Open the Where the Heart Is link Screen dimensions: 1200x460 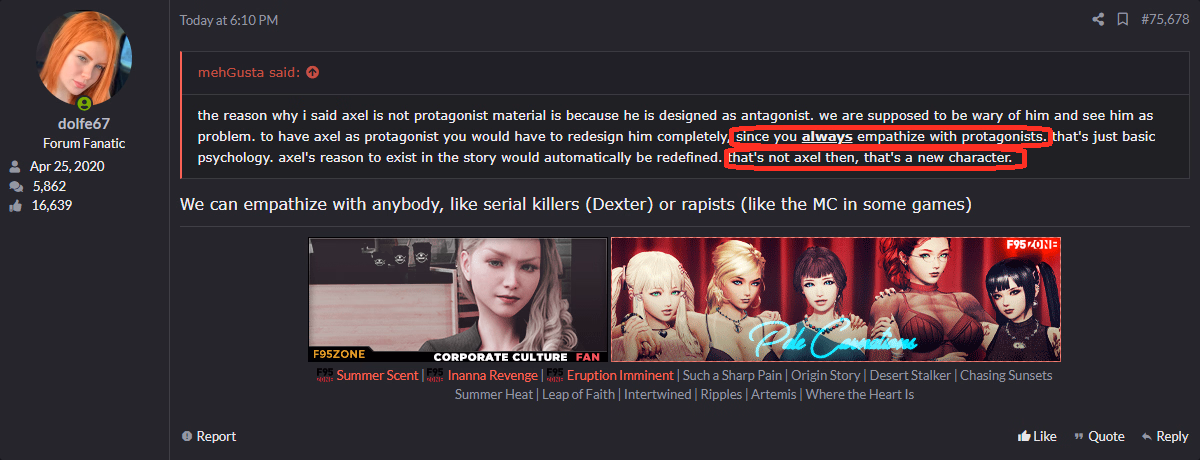860,395
